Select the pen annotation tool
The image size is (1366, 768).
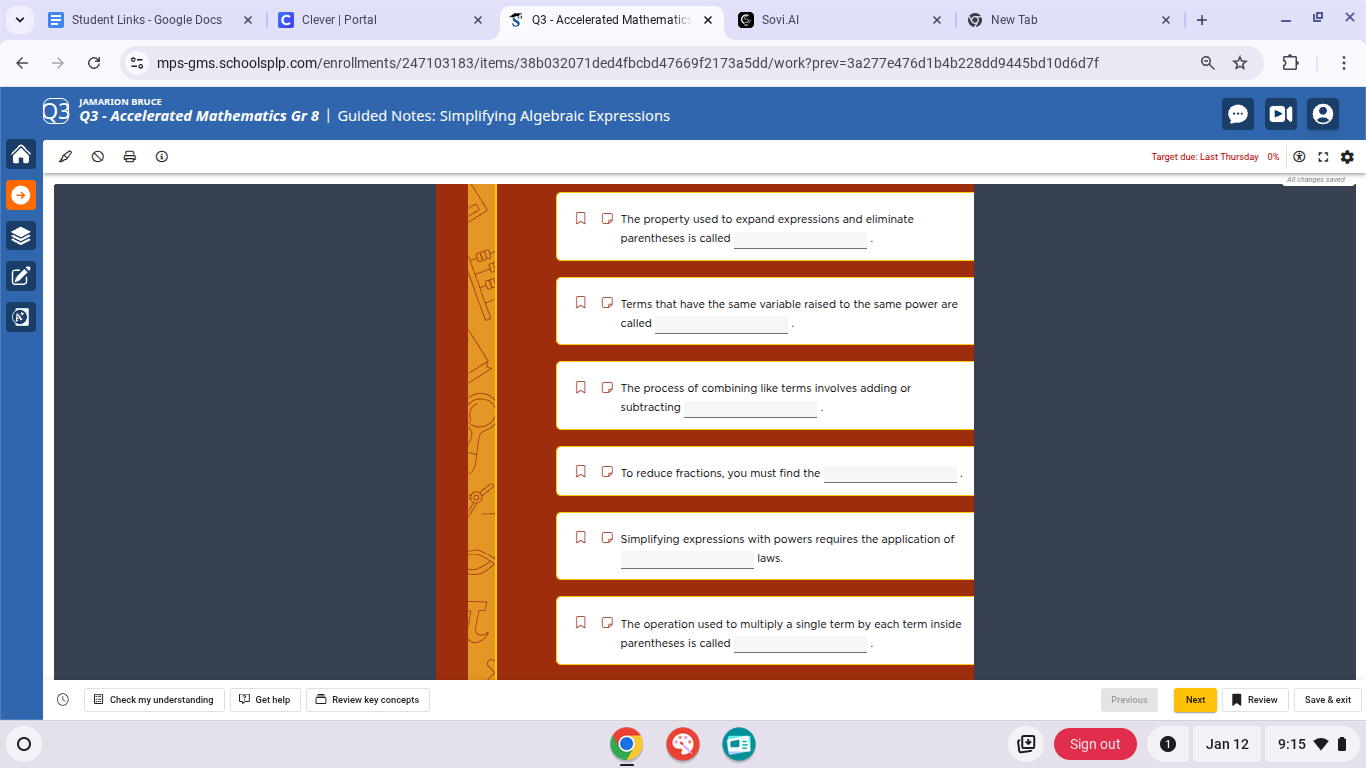66,157
